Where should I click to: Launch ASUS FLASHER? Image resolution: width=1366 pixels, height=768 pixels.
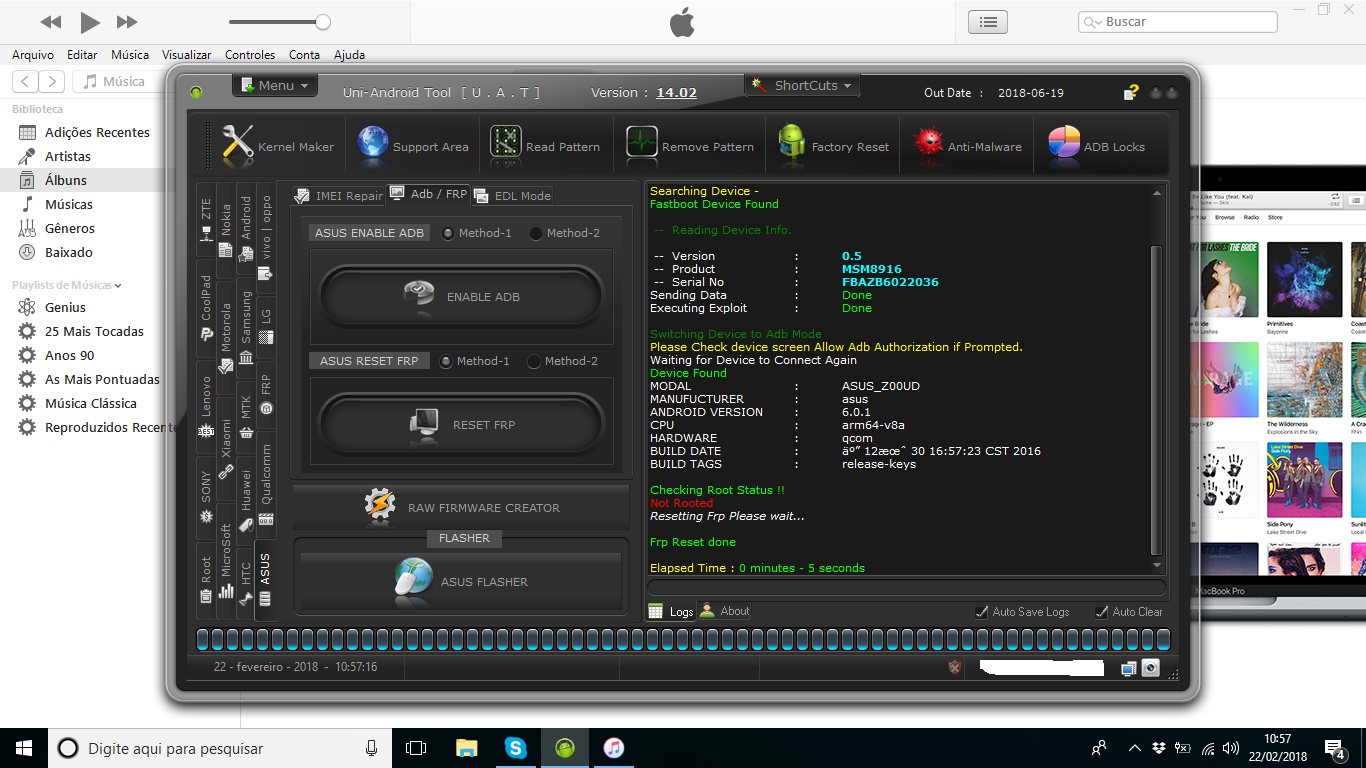point(461,581)
